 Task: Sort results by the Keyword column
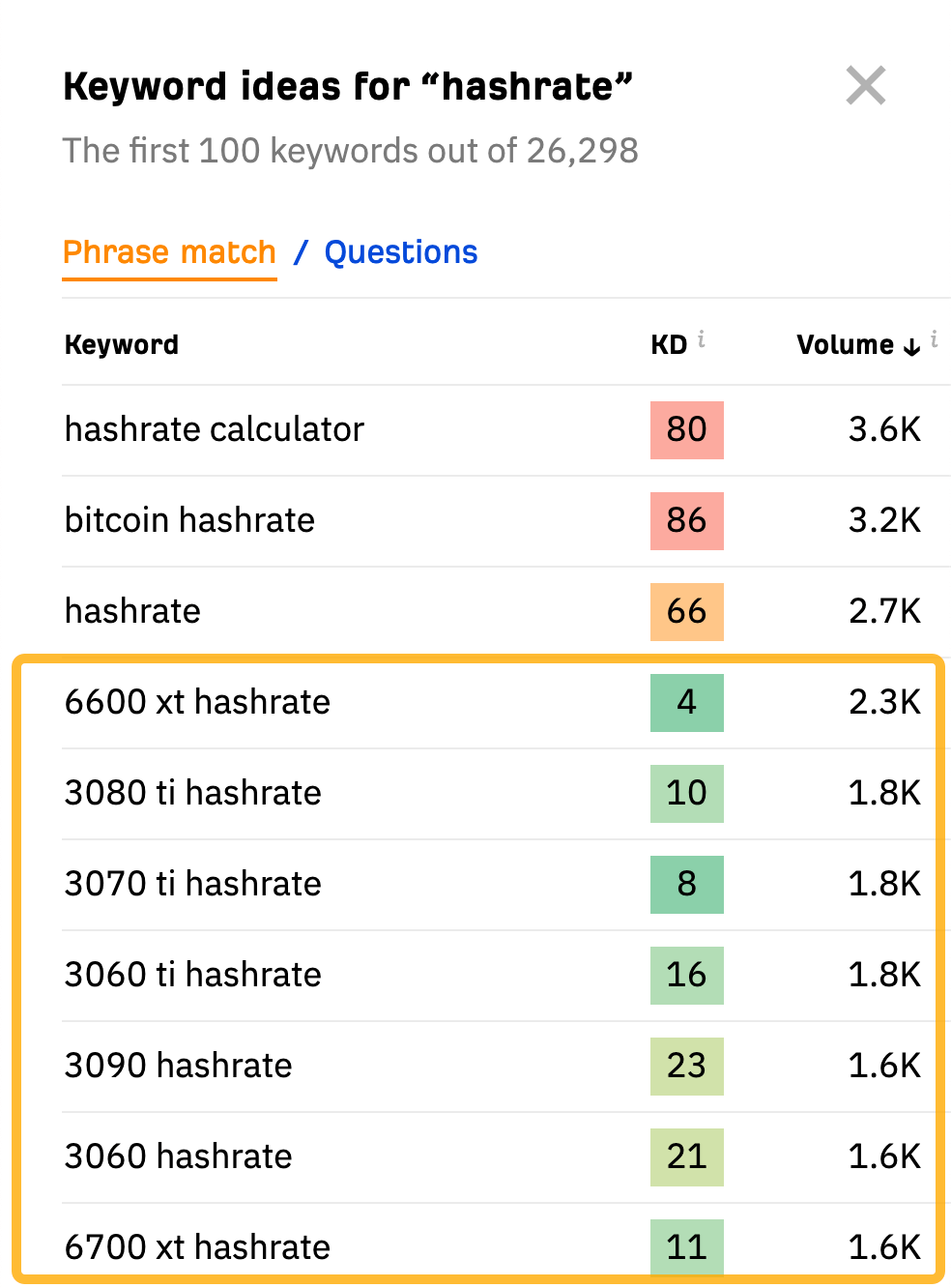[x=121, y=344]
